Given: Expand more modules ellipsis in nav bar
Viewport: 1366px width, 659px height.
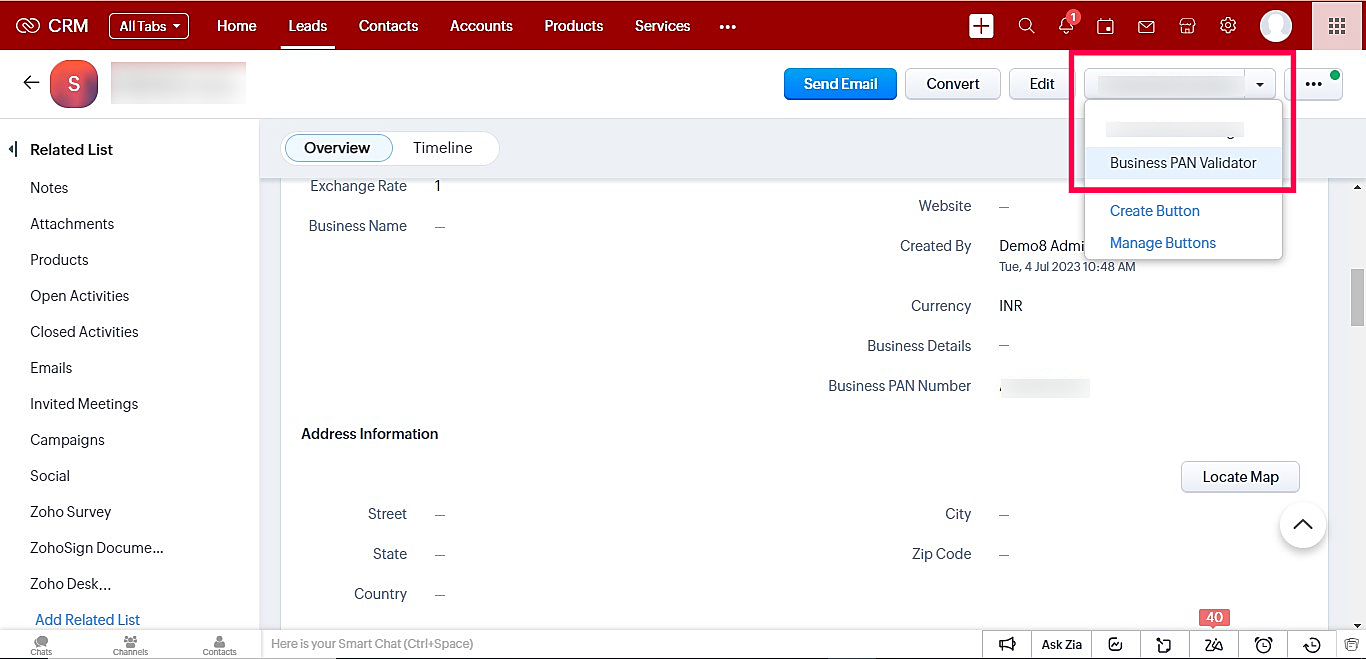Looking at the screenshot, I should tap(728, 27).
